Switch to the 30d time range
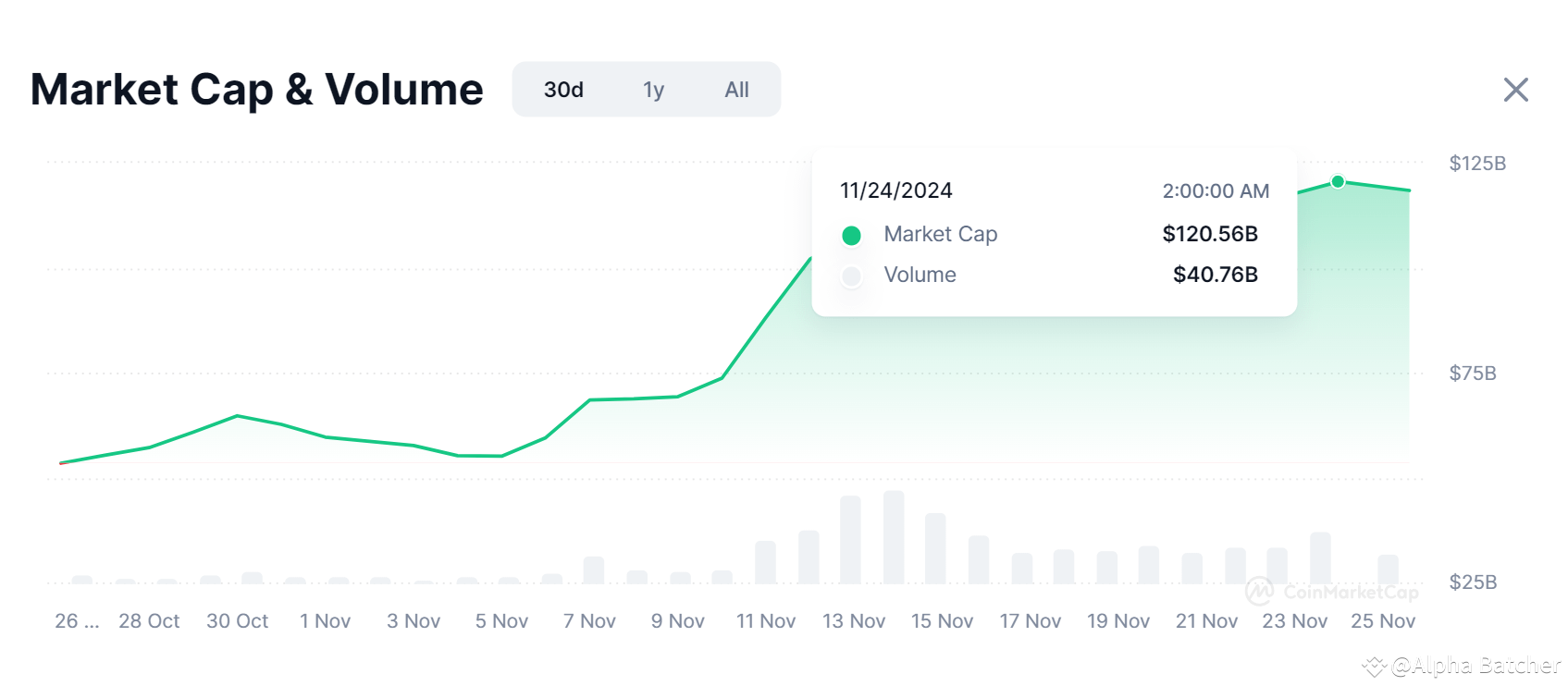The height and width of the screenshot is (686, 1568). pyautogui.click(x=563, y=90)
